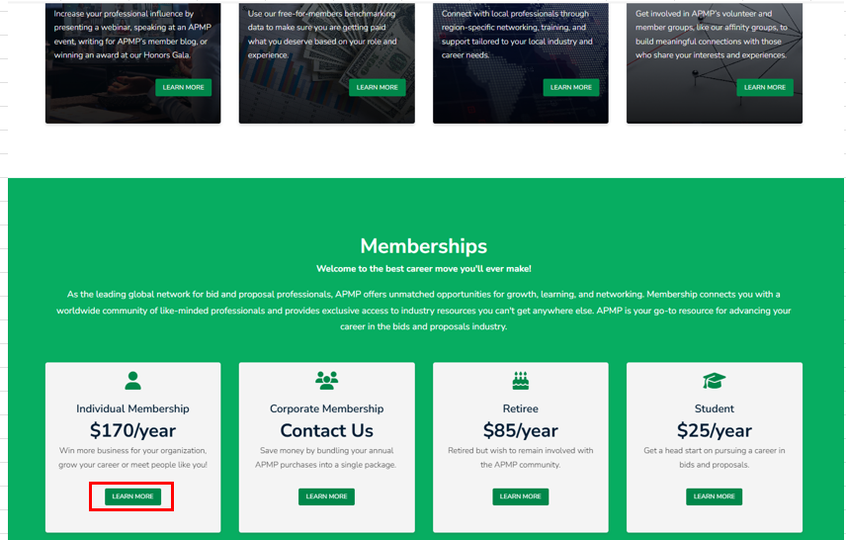846x540 pixels.
Task: Click Learn More on professional influence card
Action: 183,87
